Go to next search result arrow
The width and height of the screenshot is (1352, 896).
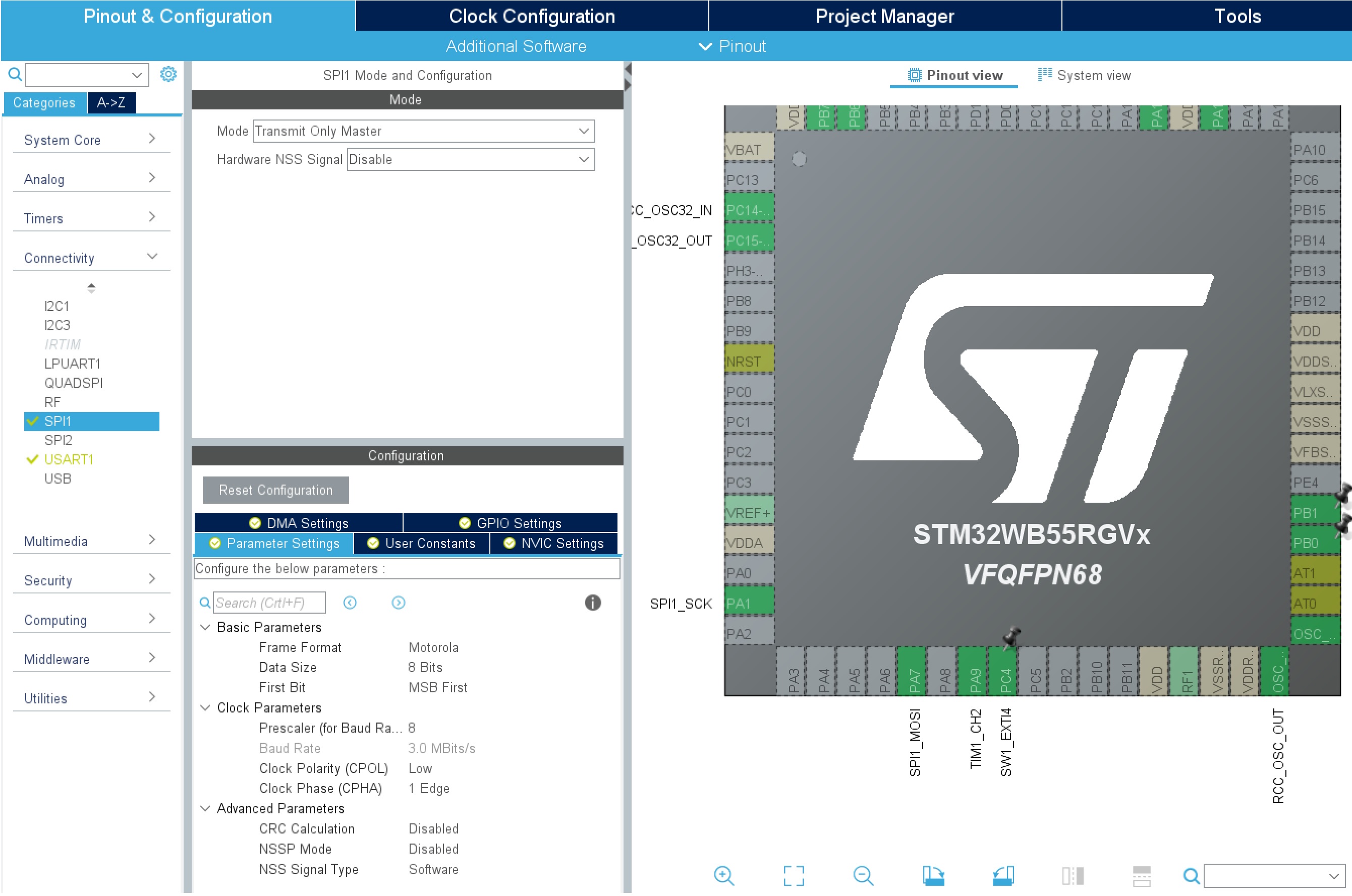pyautogui.click(x=398, y=602)
